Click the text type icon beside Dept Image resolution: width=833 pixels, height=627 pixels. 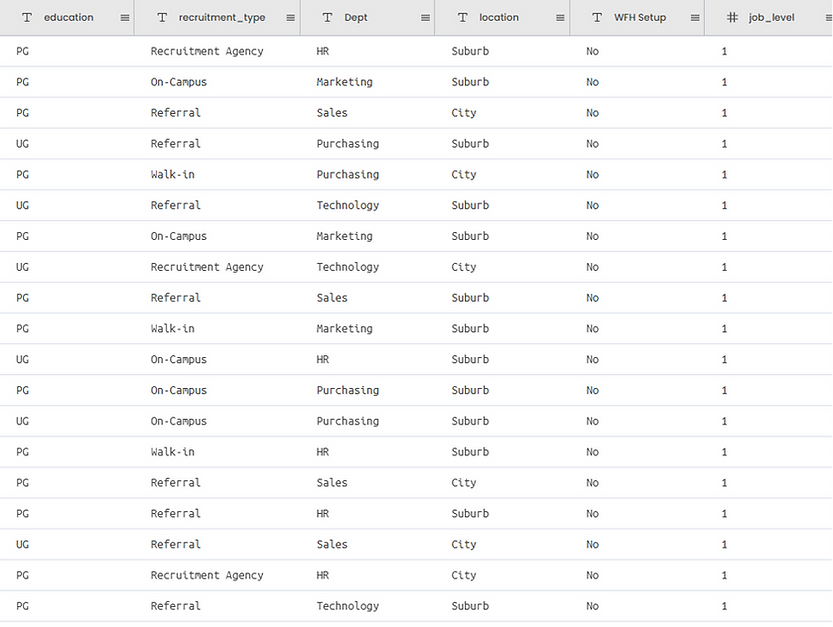point(327,18)
